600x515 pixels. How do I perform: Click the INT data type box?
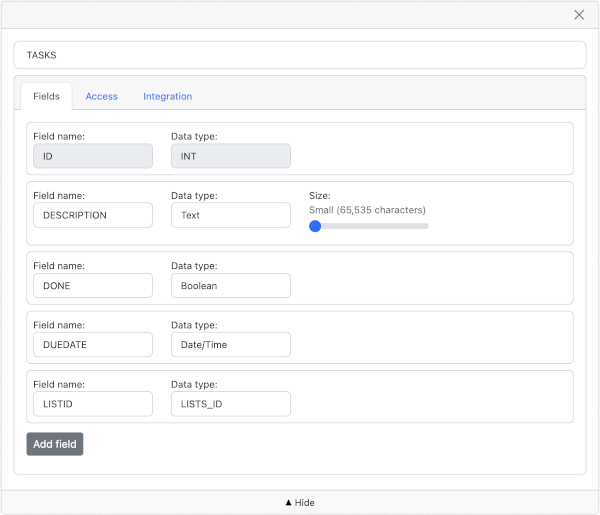[x=230, y=156]
